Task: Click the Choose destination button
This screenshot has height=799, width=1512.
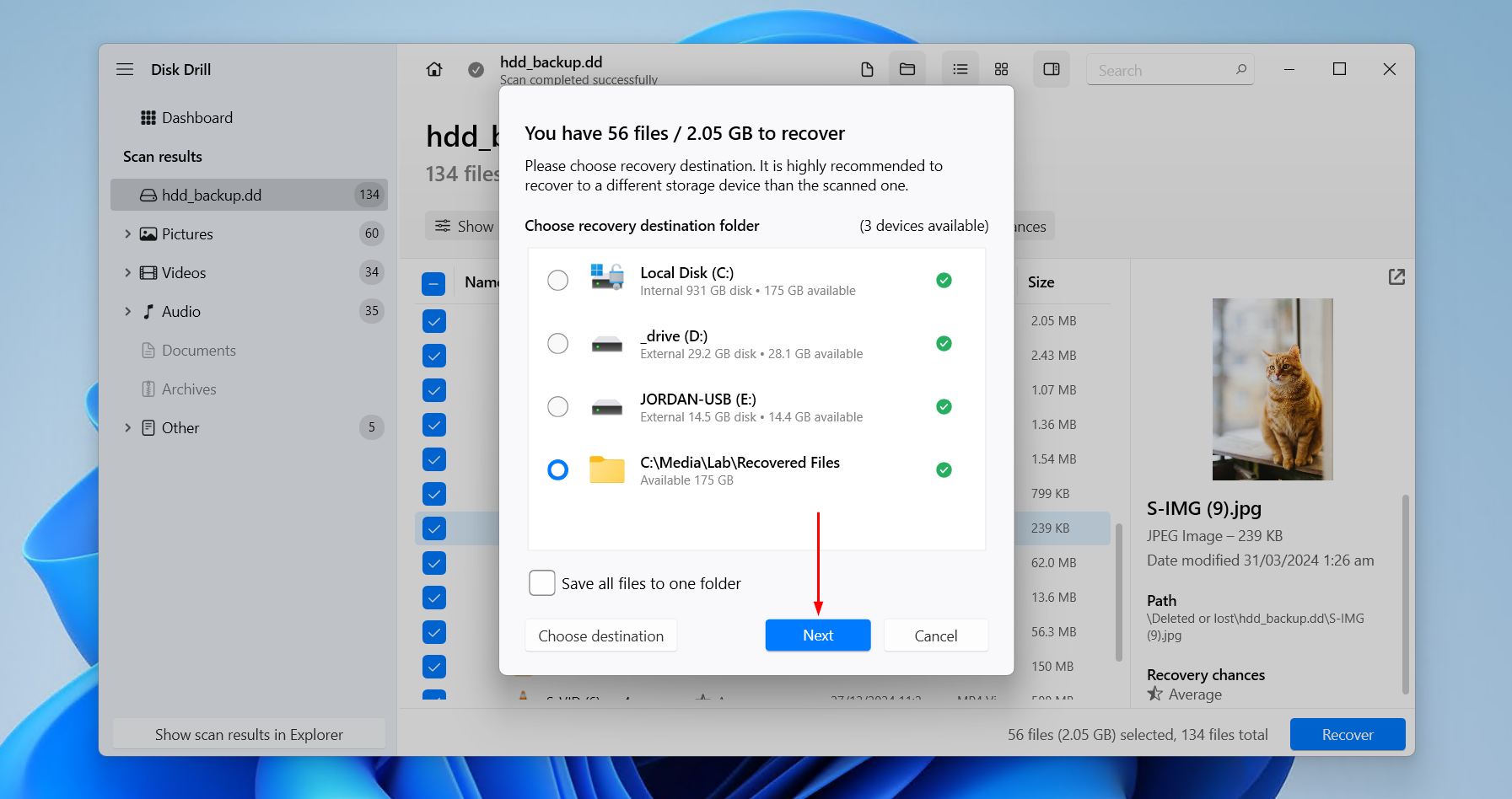Action: tap(600, 635)
